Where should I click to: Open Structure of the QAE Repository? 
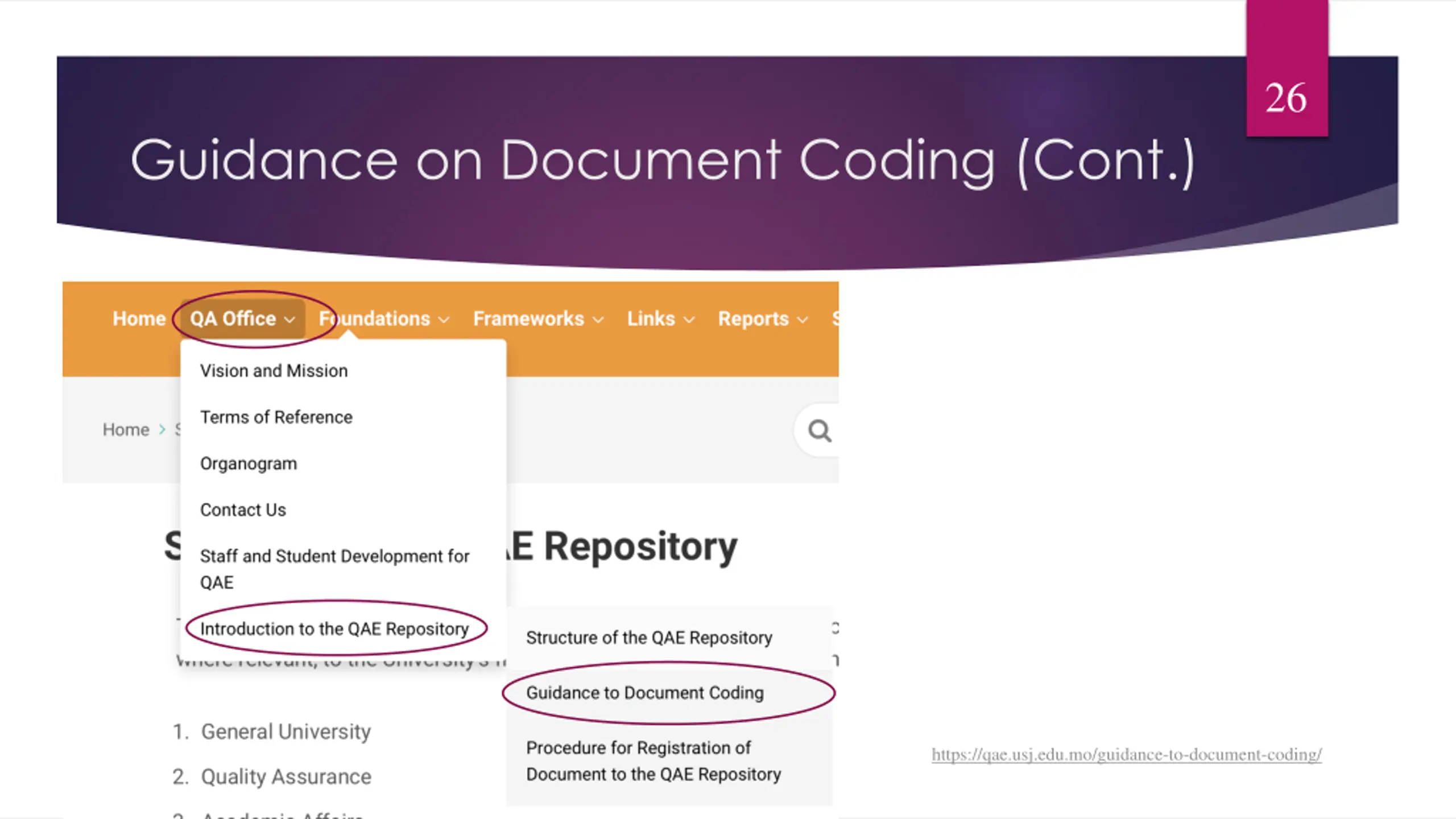pyautogui.click(x=649, y=638)
